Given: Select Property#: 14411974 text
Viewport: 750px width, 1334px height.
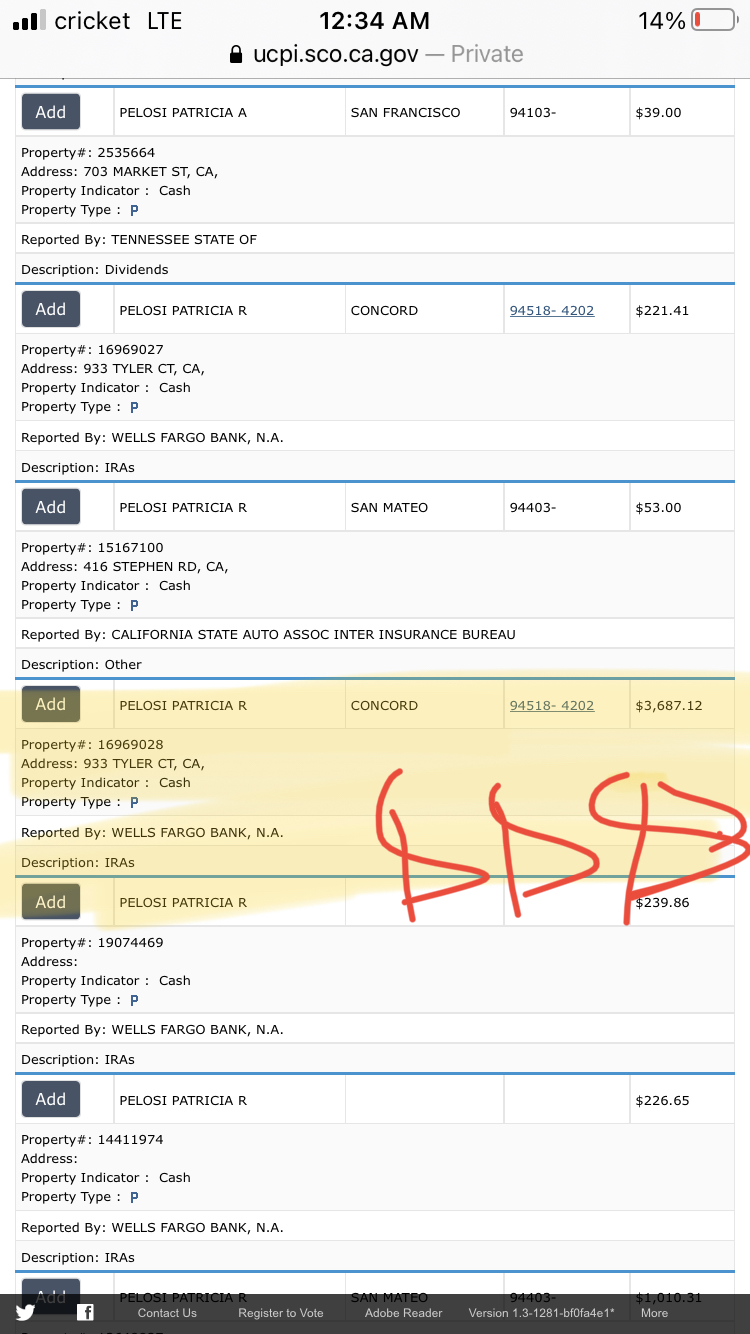Looking at the screenshot, I should click(92, 1140).
